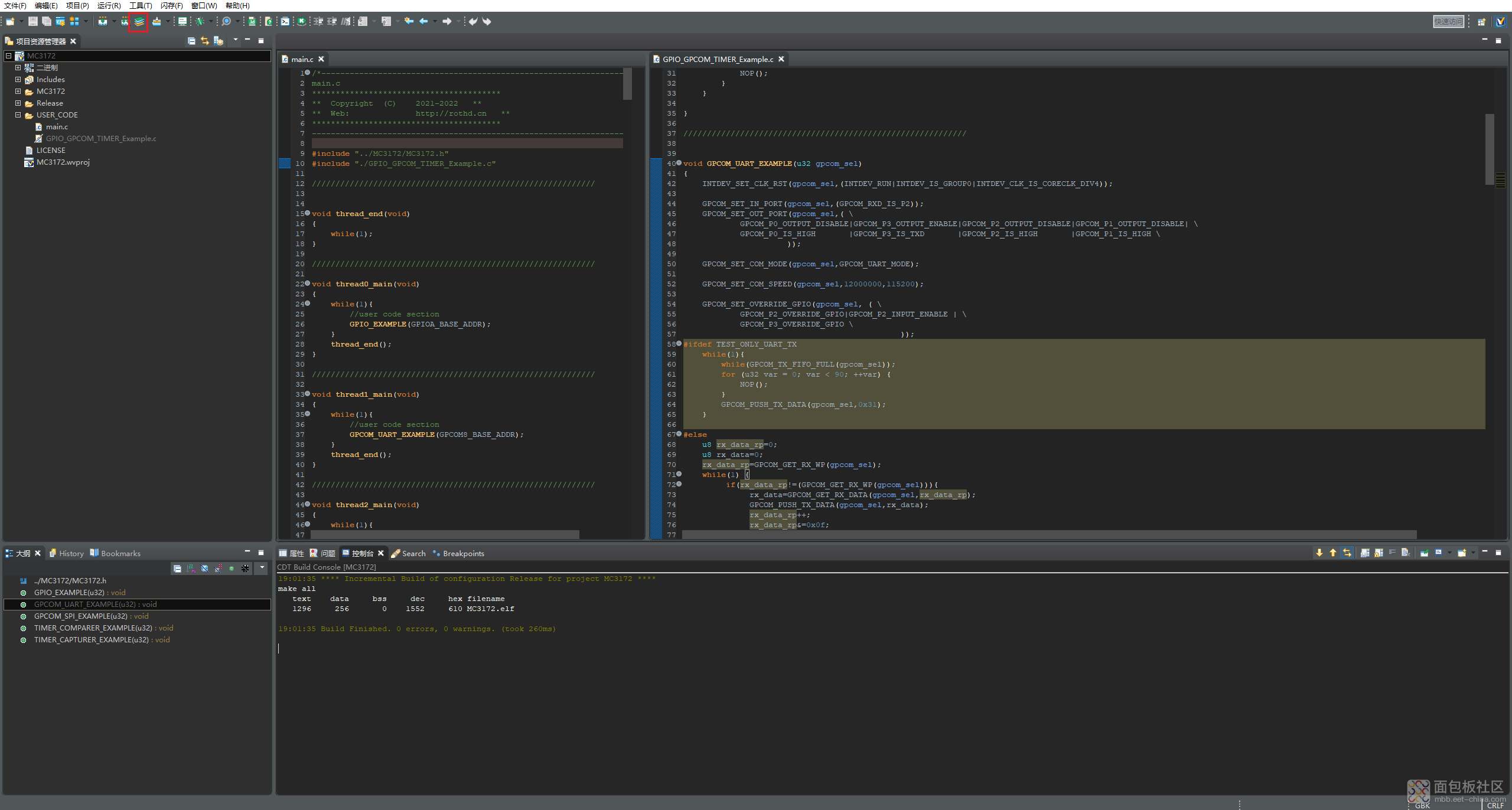This screenshot has width=1512, height=810.
Task: Click the Save (floppy disk) toolbar icon
Action: click(33, 21)
